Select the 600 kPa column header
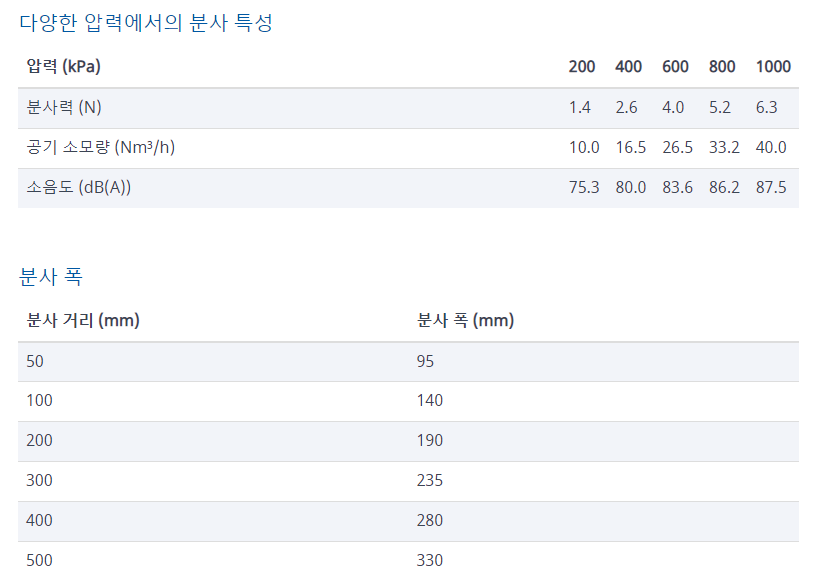Viewport: 824px width, 581px height. click(x=675, y=67)
